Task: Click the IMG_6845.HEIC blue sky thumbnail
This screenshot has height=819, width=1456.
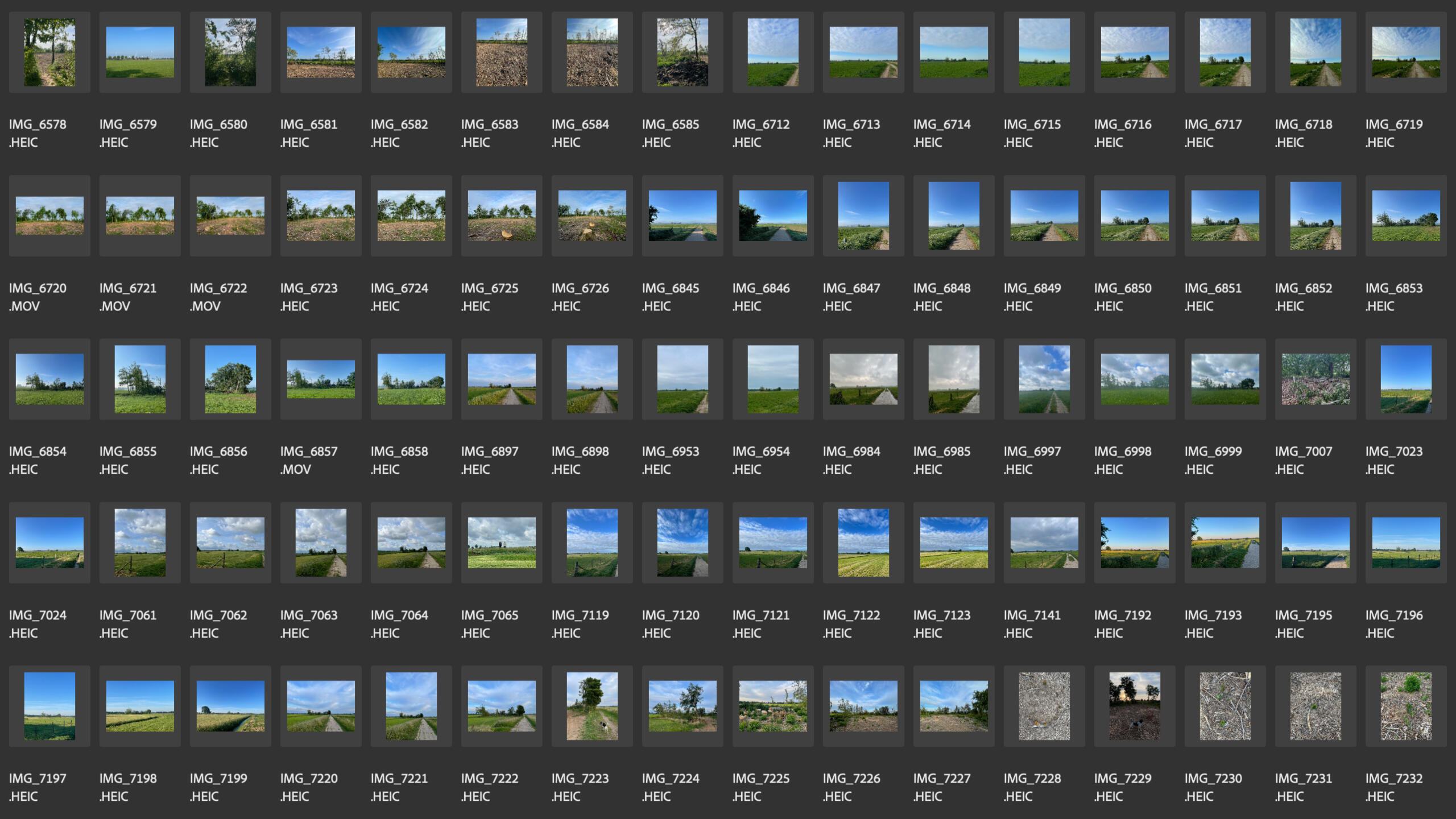Action: [682, 216]
